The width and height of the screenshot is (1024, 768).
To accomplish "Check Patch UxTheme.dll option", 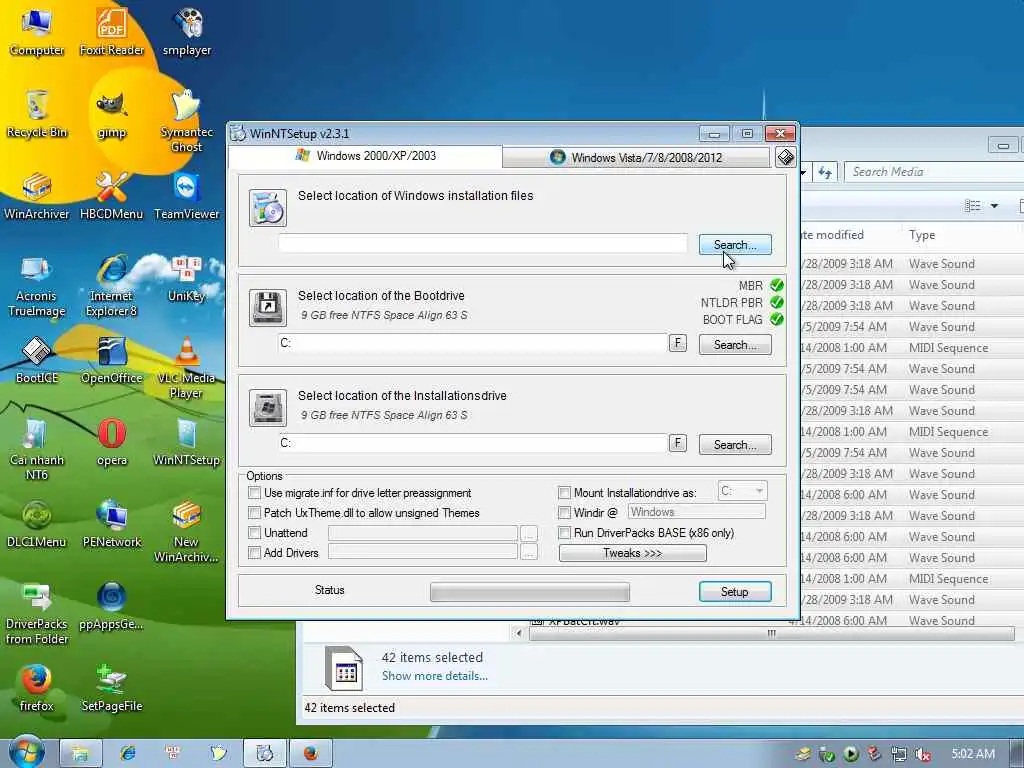I will [255, 513].
